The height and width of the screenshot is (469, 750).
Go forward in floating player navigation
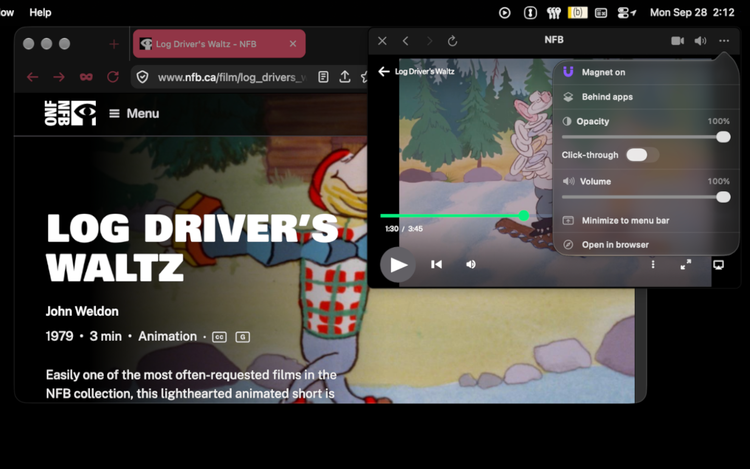[430, 41]
